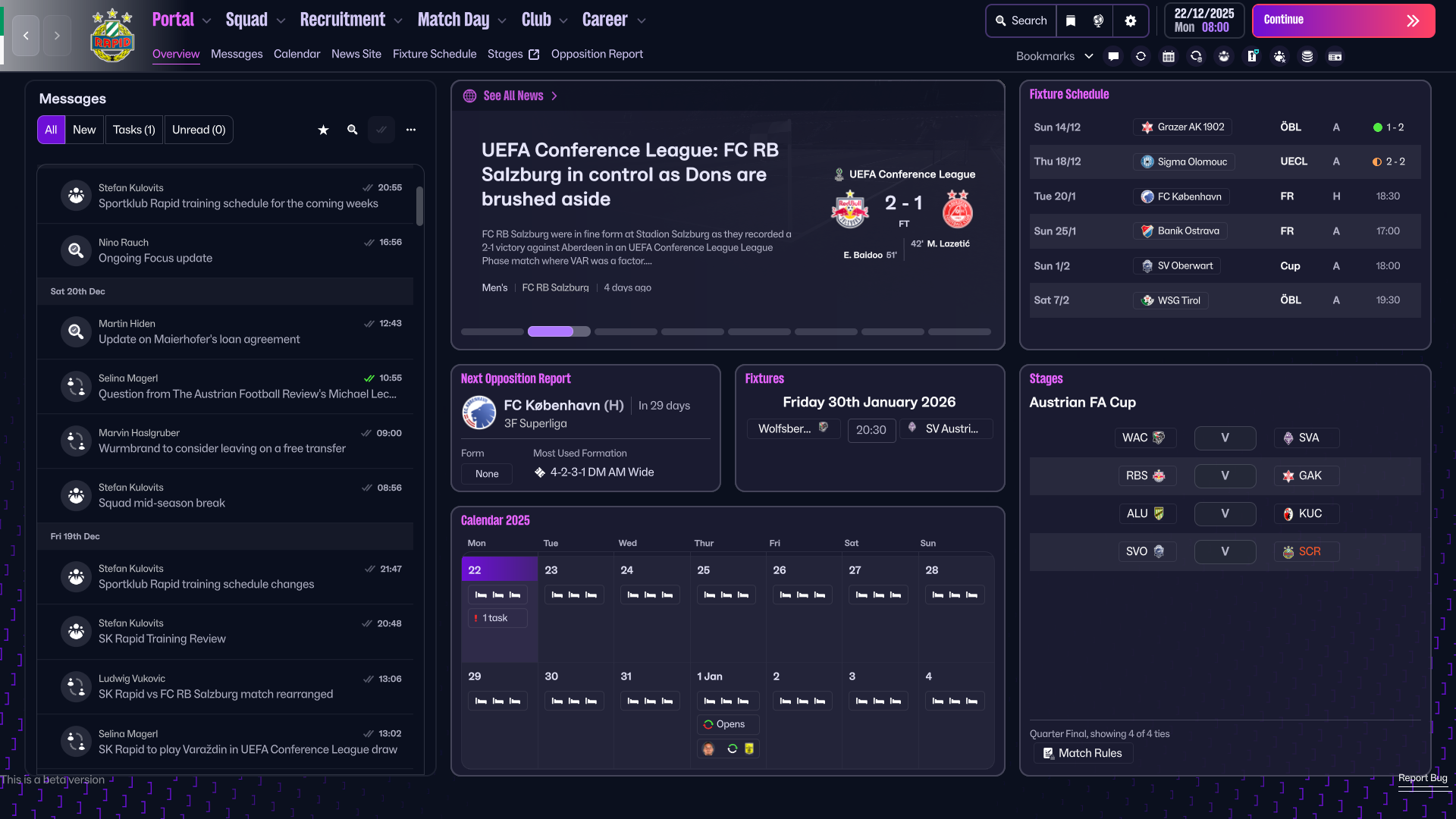
Task: Click the magnifier icon in Messages panel
Action: click(352, 130)
